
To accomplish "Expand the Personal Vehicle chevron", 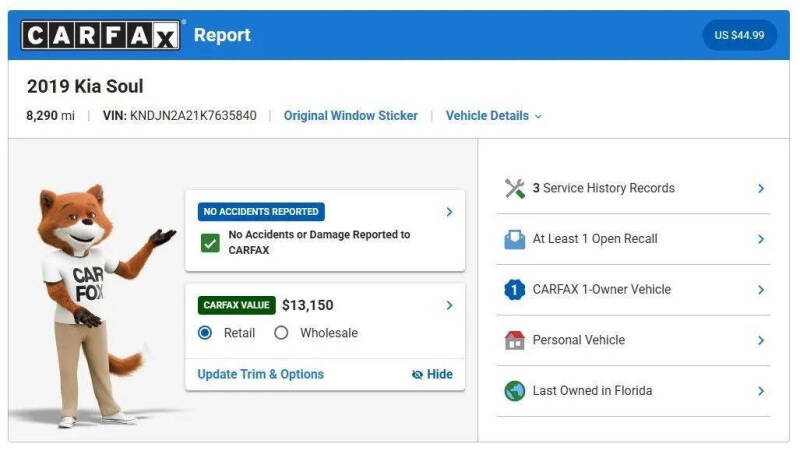I will click(761, 340).
